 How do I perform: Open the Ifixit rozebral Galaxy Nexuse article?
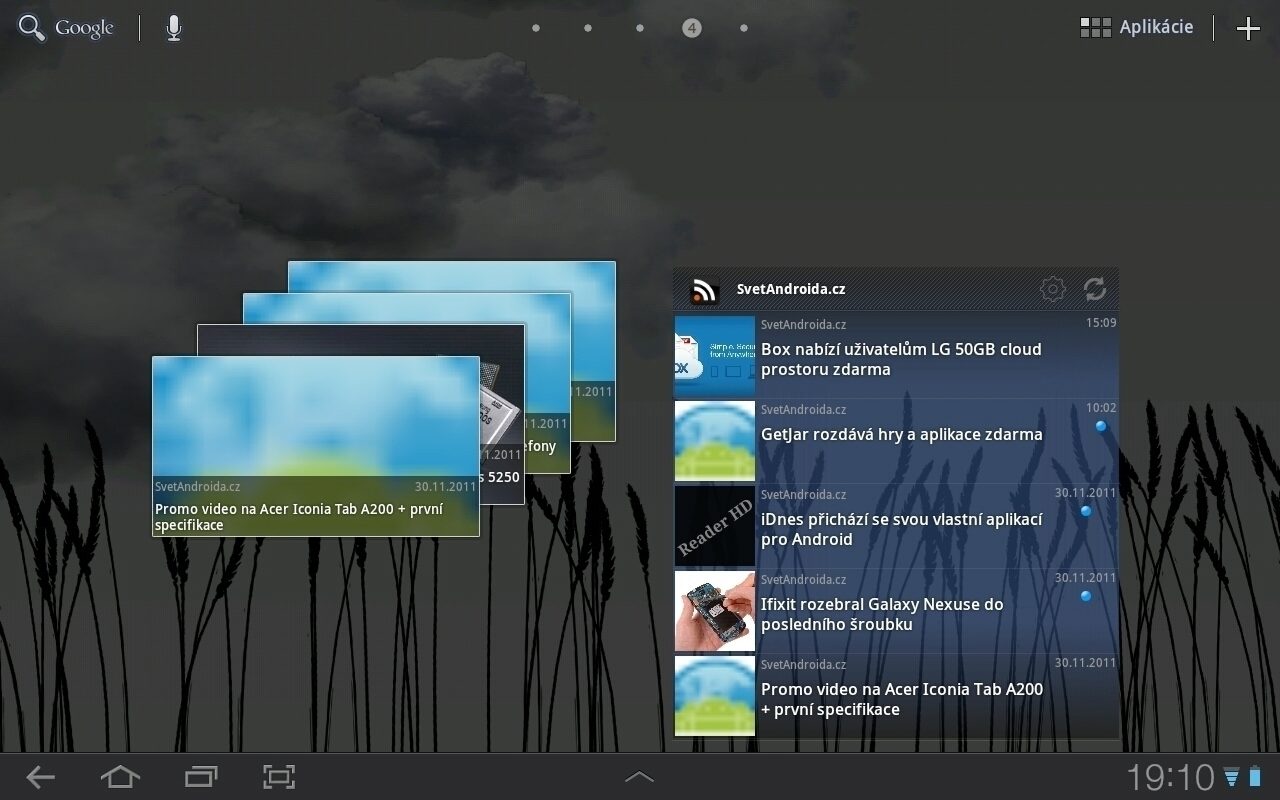click(x=896, y=611)
